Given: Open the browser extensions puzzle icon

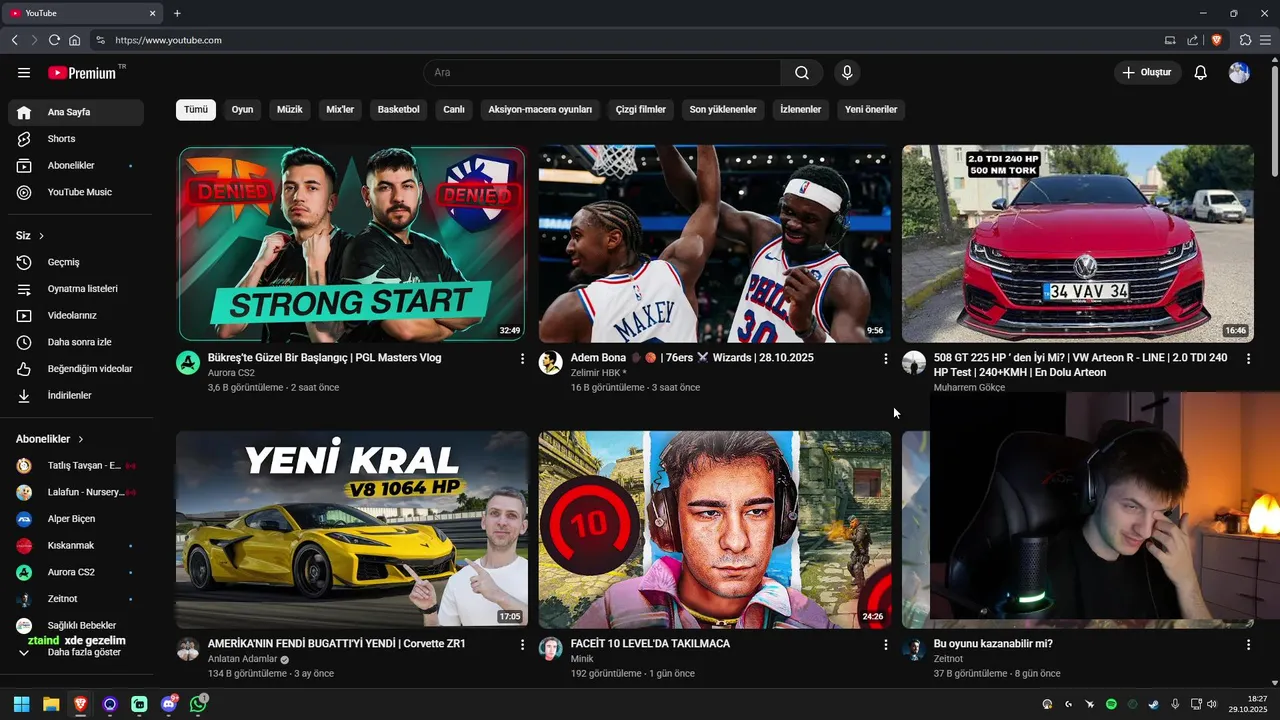Looking at the screenshot, I should [x=1245, y=40].
